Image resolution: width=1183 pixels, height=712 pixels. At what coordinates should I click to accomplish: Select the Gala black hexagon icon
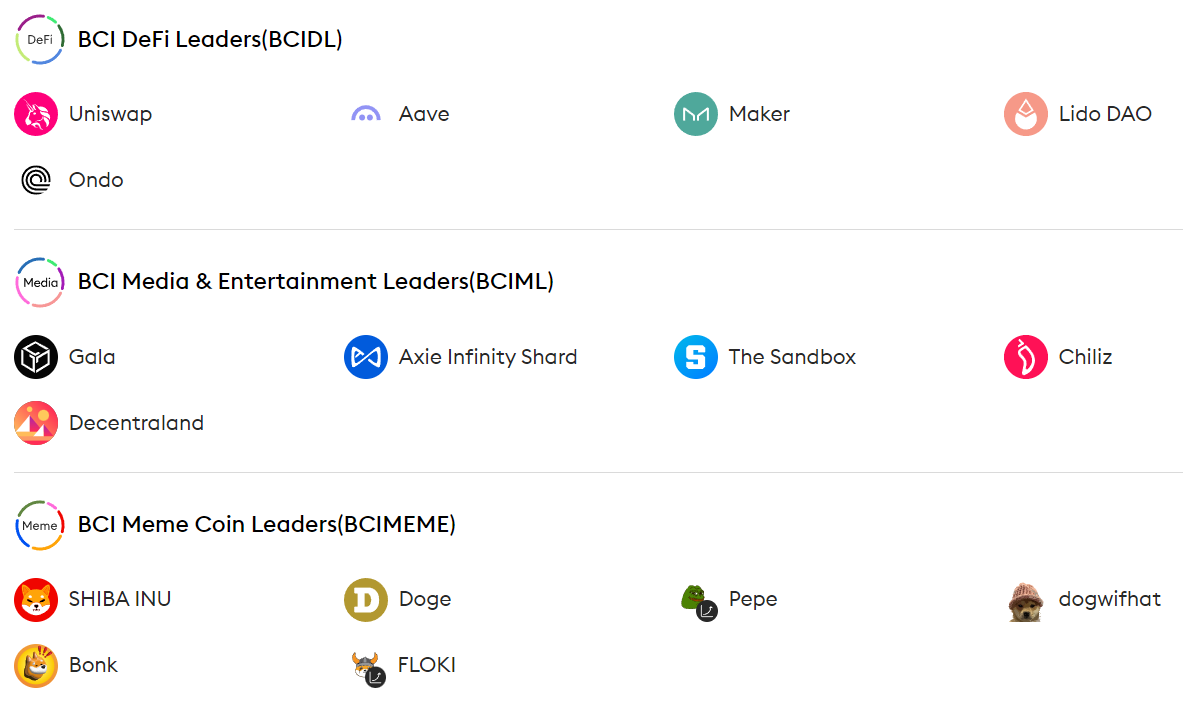point(35,356)
